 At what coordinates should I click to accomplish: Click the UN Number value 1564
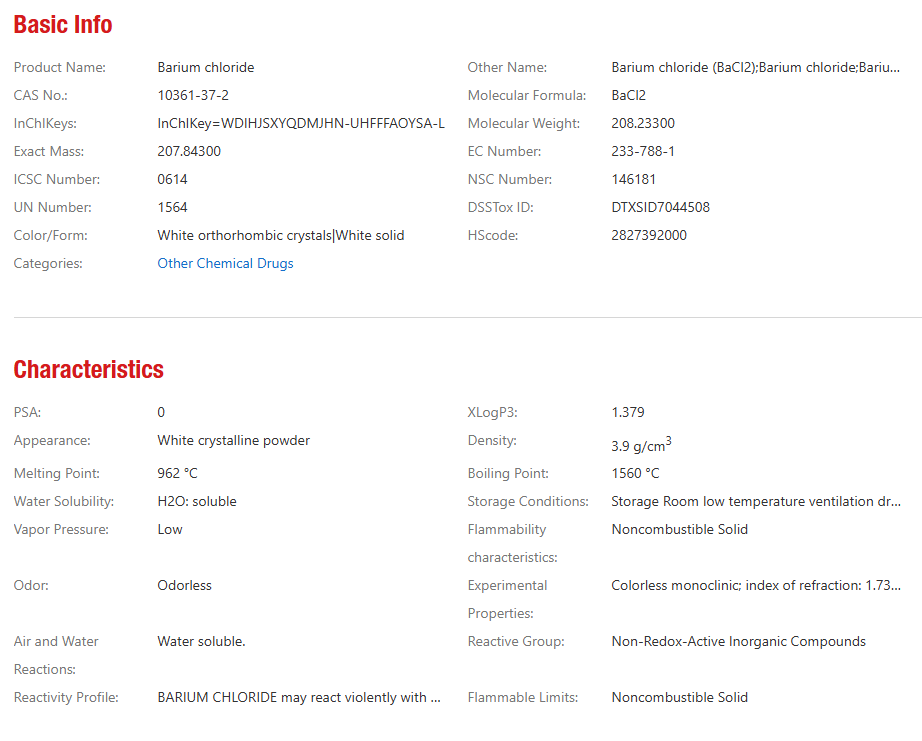pos(172,208)
